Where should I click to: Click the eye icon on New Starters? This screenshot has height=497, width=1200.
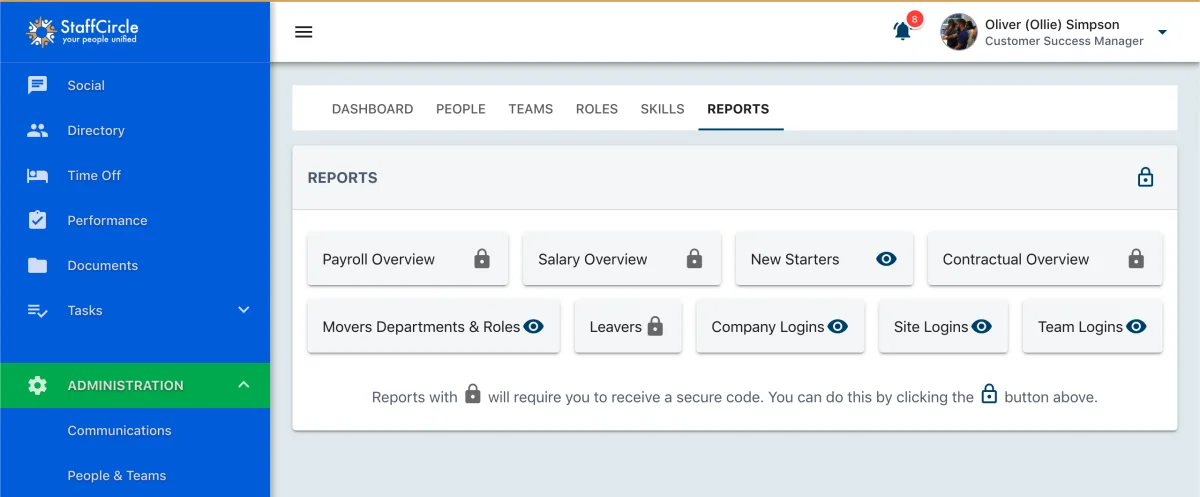886,259
